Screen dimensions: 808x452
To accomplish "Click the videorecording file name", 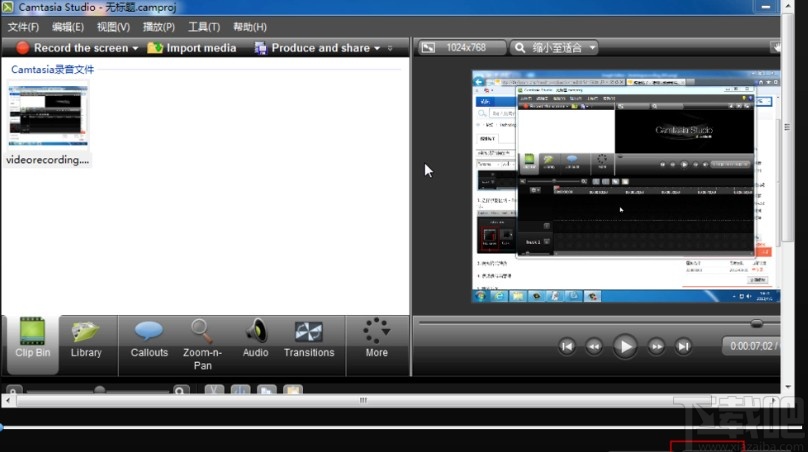I will click(x=47, y=160).
